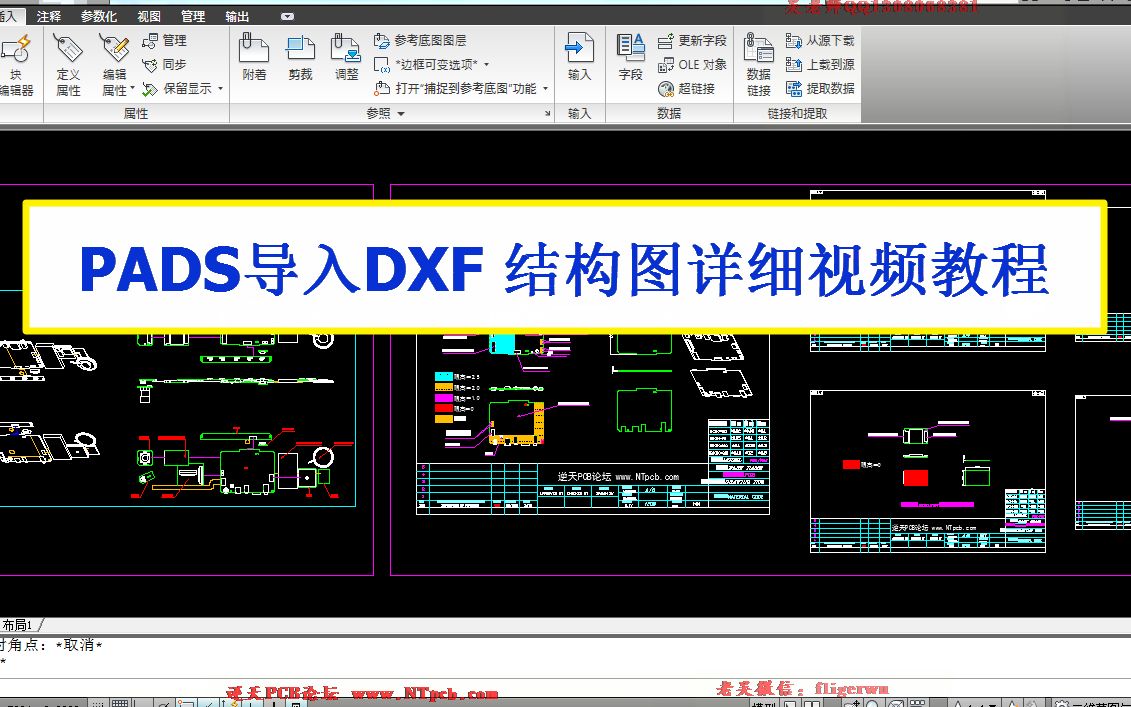Select the large red rectangle in lower-right frame
1131x707 pixels.
click(x=915, y=478)
